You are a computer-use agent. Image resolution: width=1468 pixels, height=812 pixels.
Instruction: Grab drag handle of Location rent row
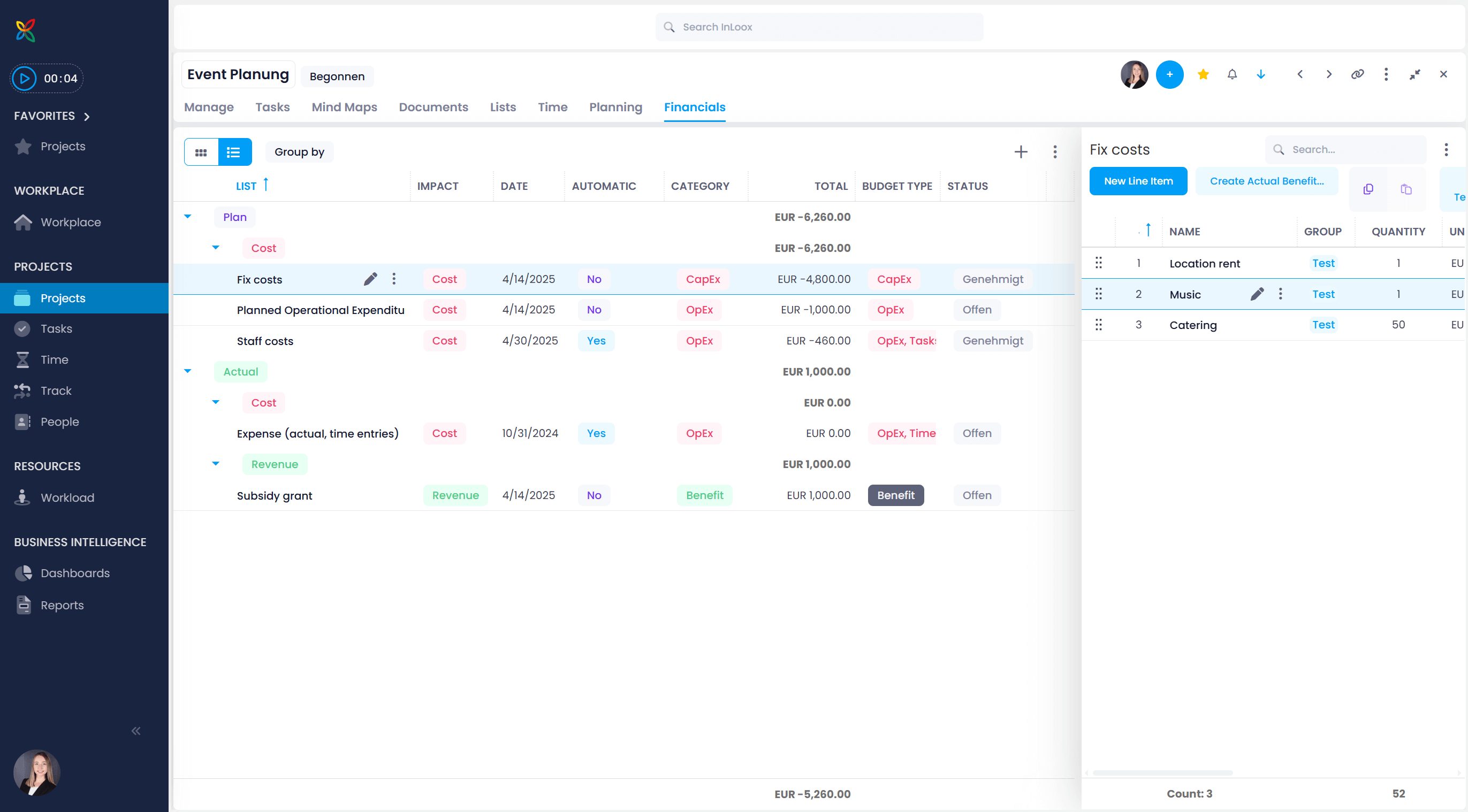point(1099,263)
